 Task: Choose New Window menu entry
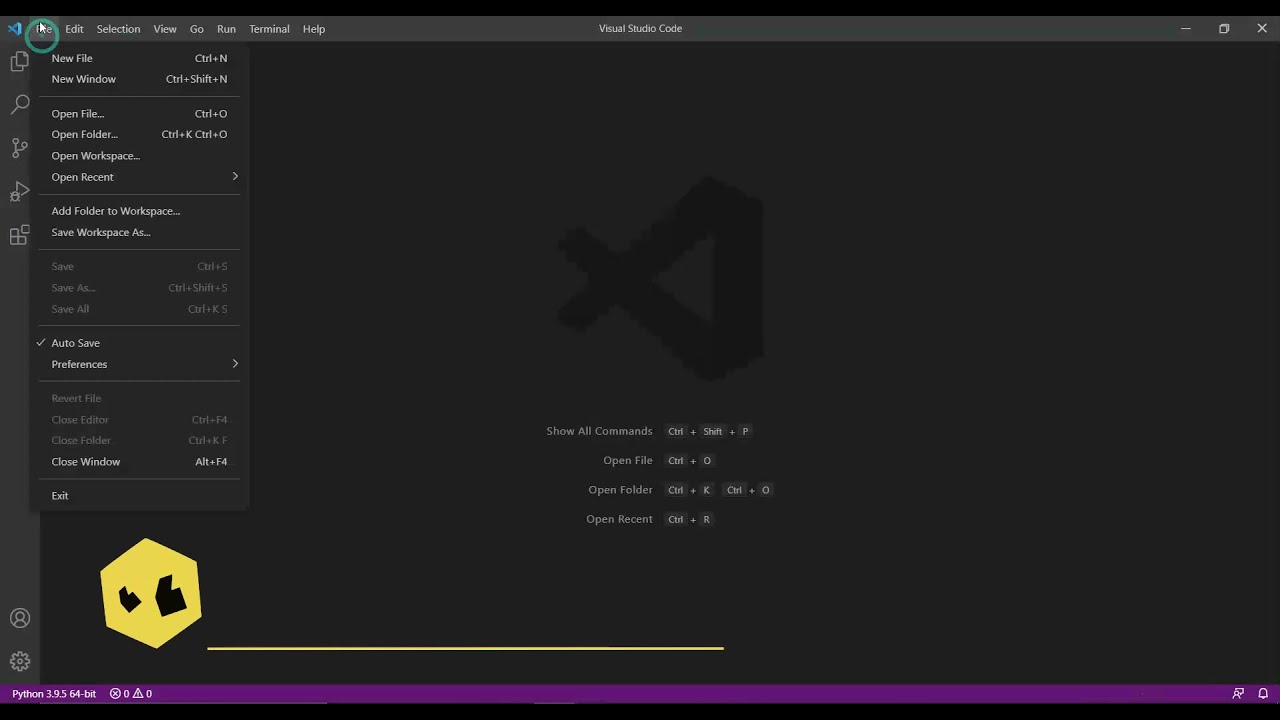point(139,79)
